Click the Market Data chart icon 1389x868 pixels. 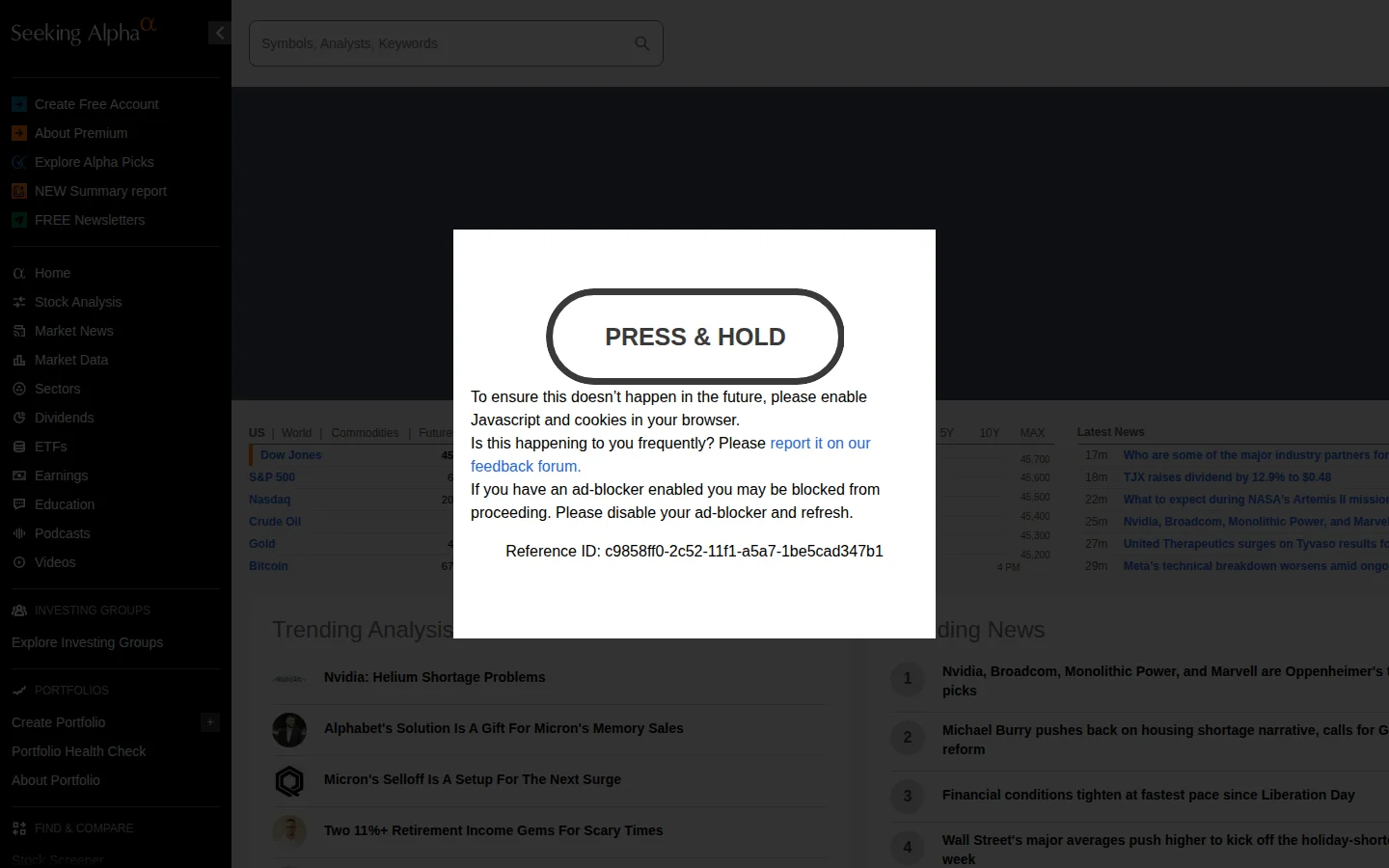(x=18, y=360)
